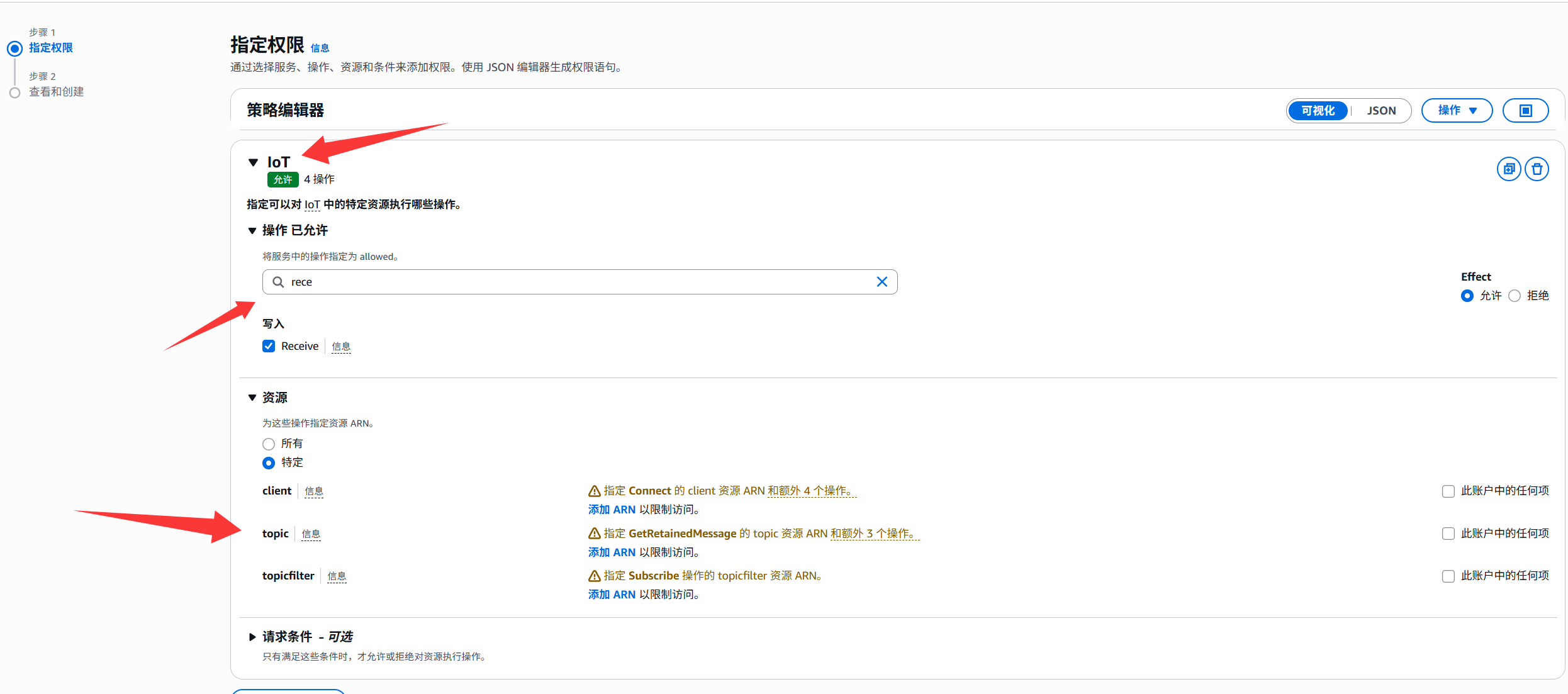Click the panel toggle icon button
This screenshot has width=1568, height=694.
tap(1525, 111)
